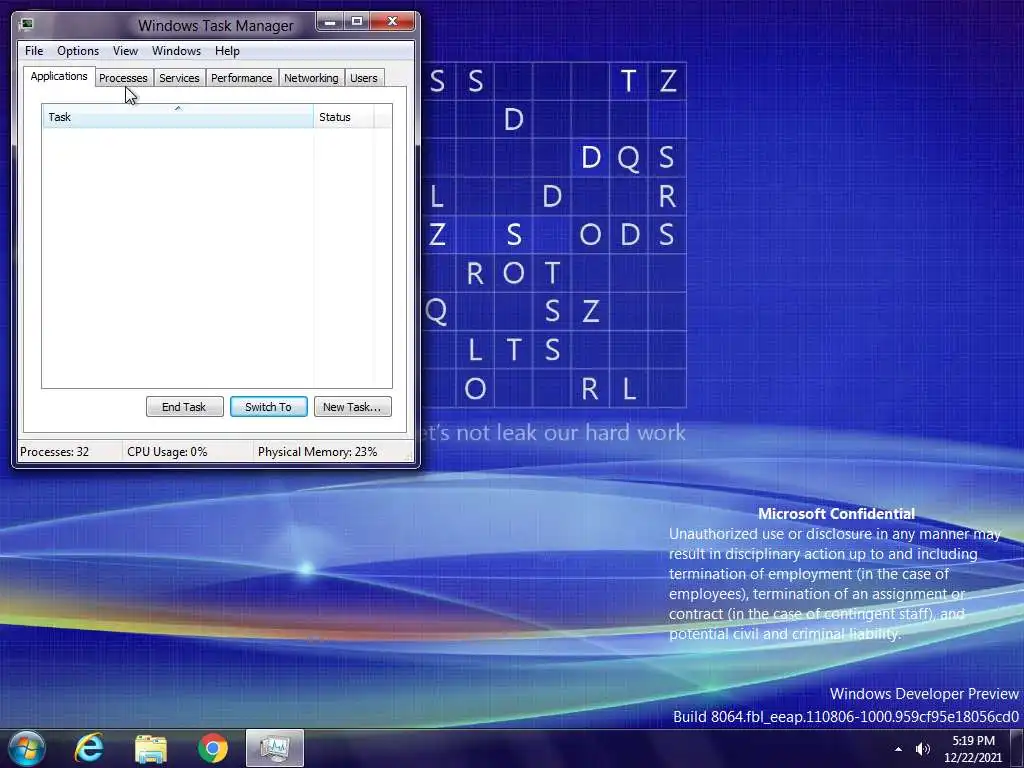The width and height of the screenshot is (1024, 768).
Task: Switch to the Services tab
Action: tap(180, 78)
